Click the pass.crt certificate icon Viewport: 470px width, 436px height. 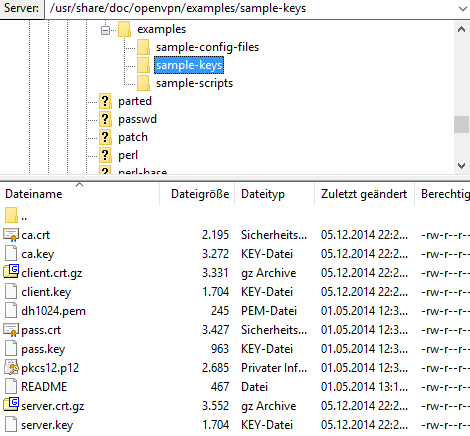(x=11, y=330)
